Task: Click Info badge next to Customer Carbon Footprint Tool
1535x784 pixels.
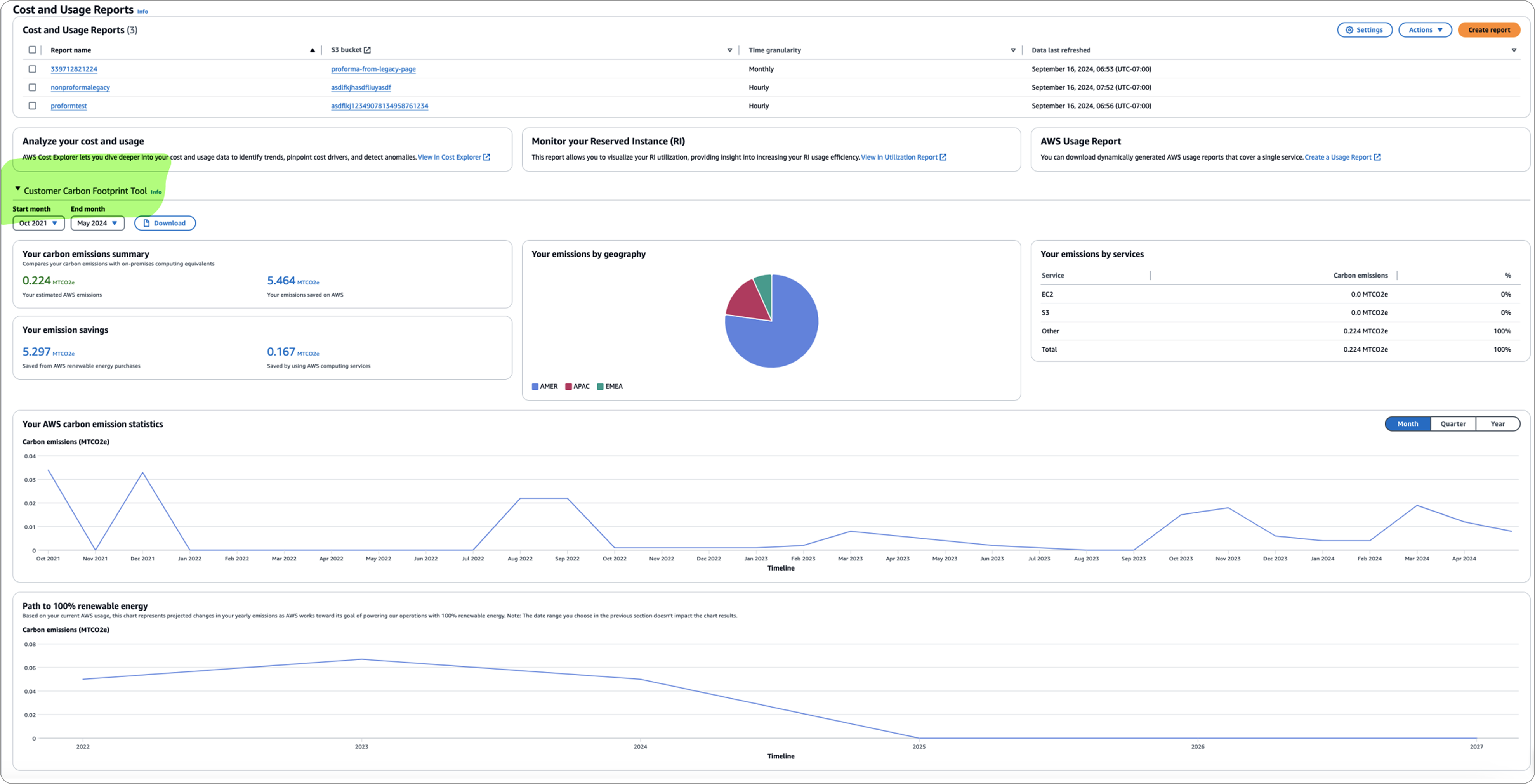Action: [156, 192]
